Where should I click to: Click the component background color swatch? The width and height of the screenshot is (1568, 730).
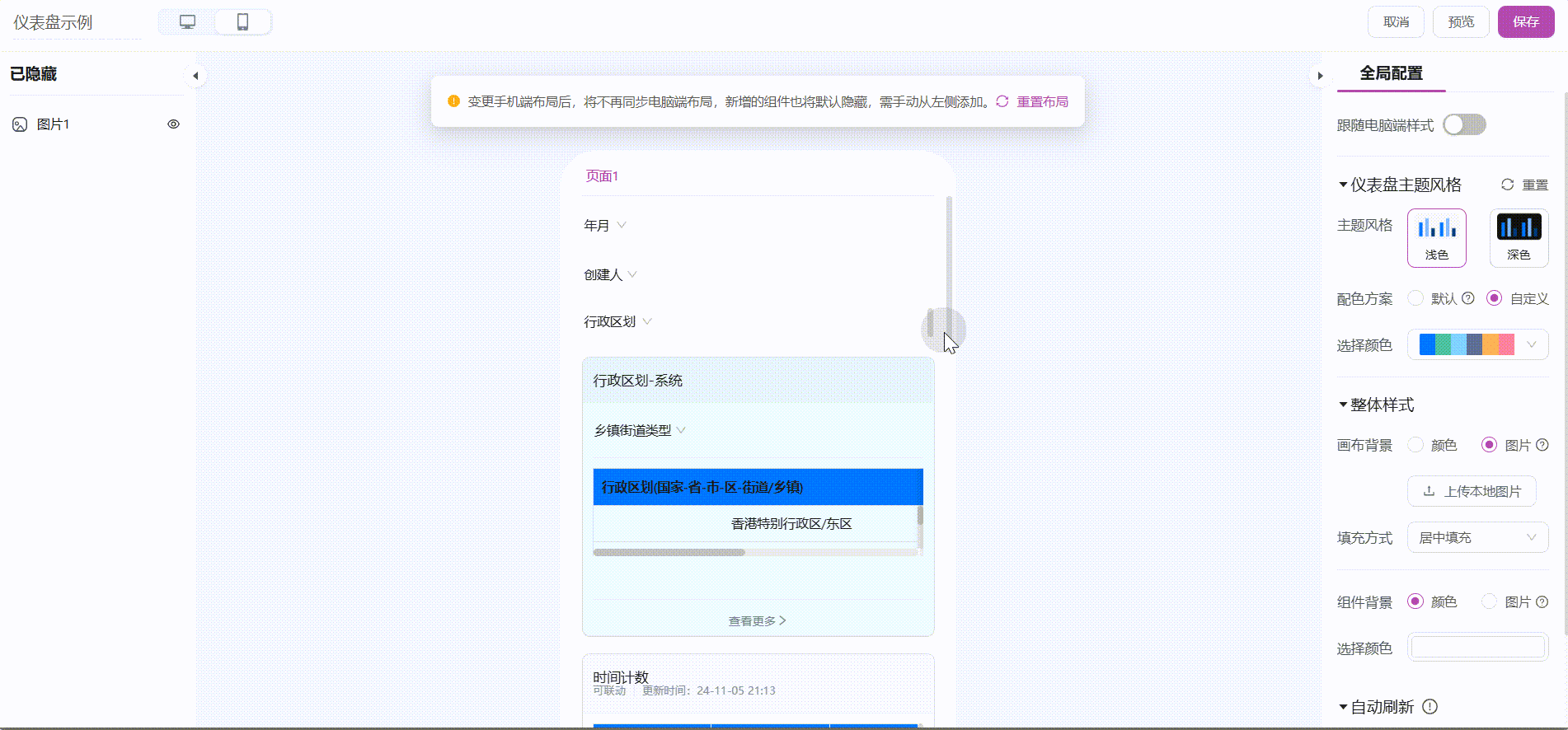(1478, 647)
